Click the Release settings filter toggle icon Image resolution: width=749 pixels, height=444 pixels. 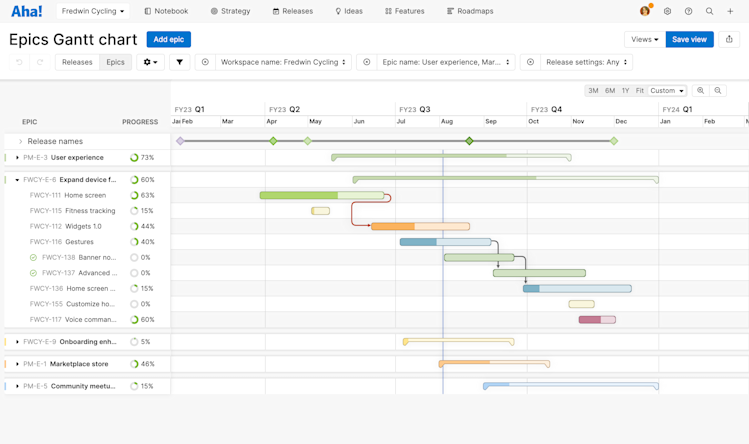(530, 62)
